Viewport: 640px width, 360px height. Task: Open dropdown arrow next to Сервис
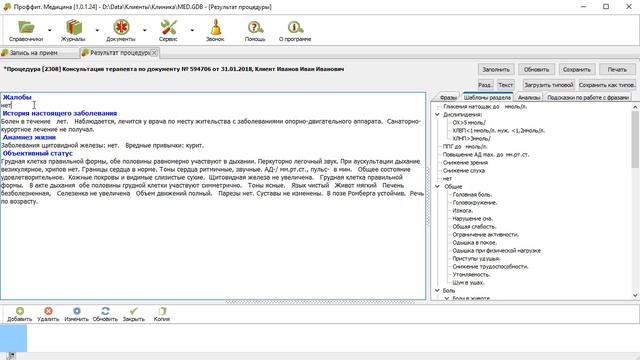(192, 30)
